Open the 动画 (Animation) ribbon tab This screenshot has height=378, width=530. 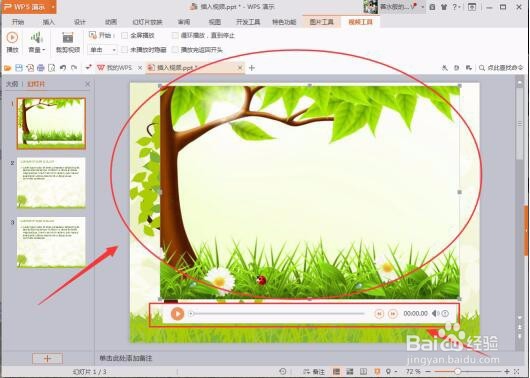(x=111, y=22)
